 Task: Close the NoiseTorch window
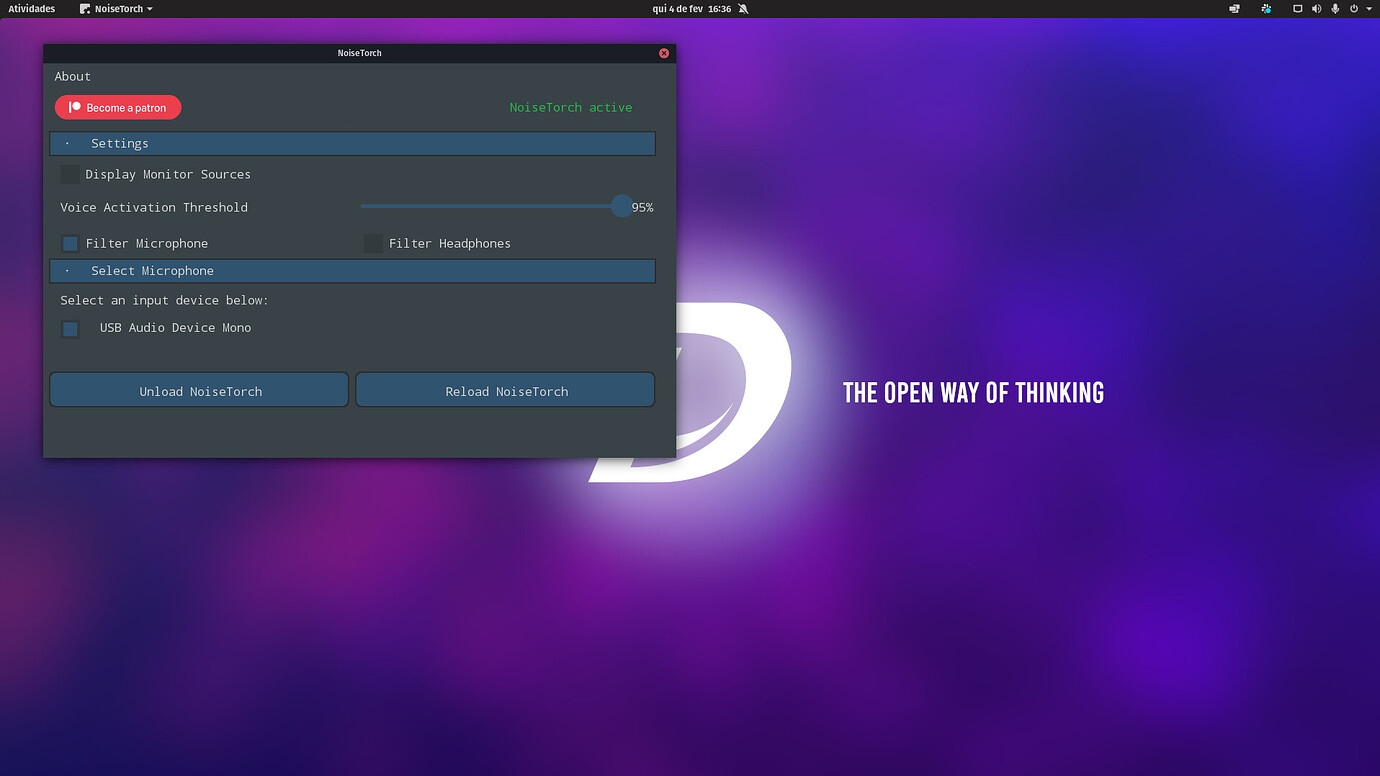(664, 53)
